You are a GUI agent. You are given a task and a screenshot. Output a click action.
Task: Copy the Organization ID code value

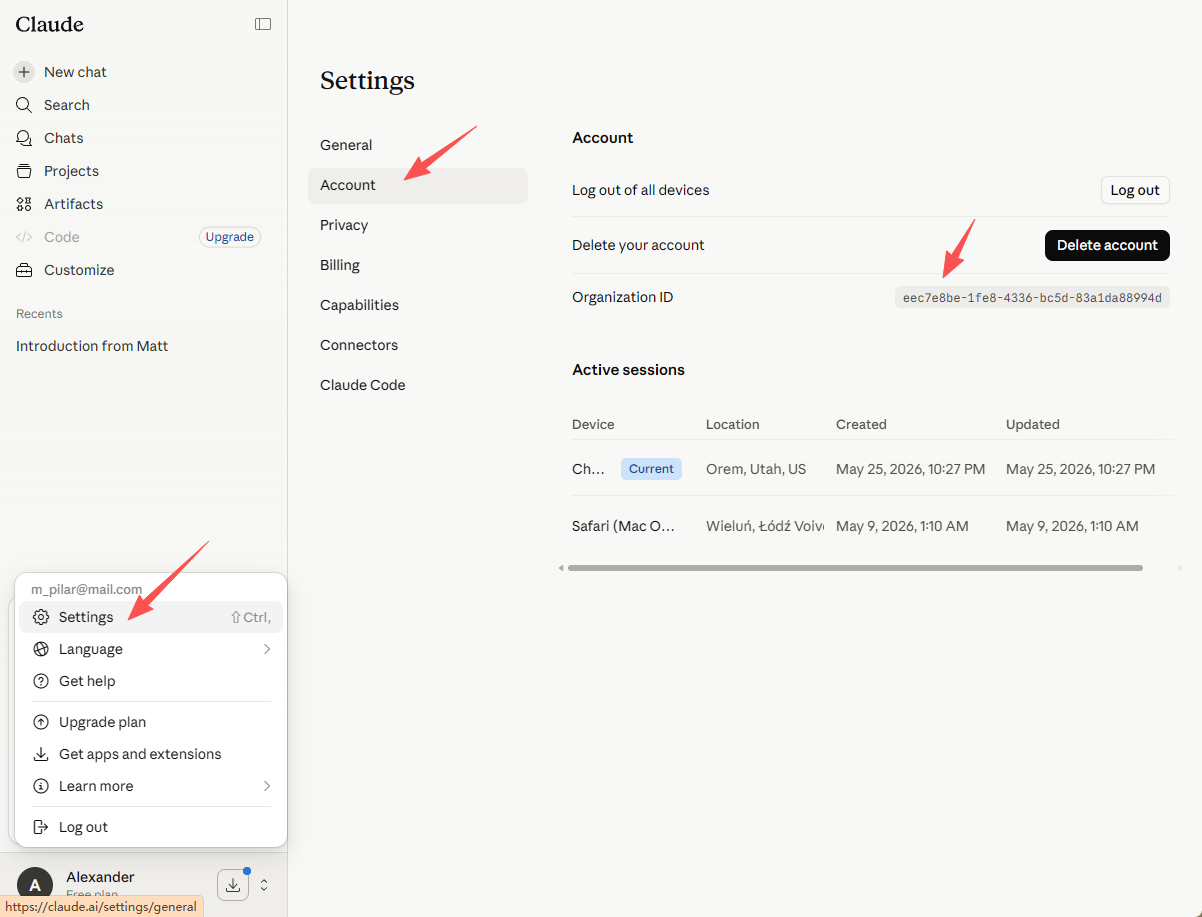pyautogui.click(x=1032, y=297)
